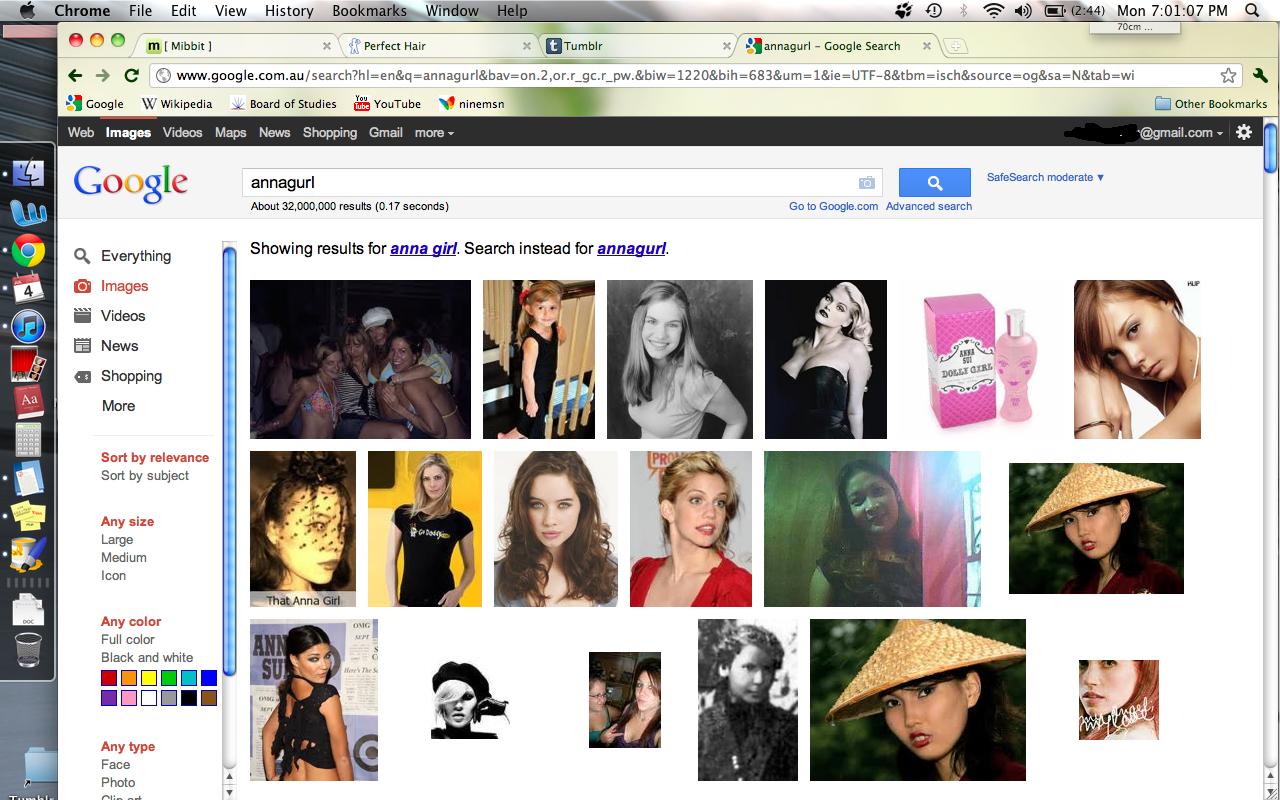
Task: Open the gmail.com account dropdown
Action: (1144, 132)
